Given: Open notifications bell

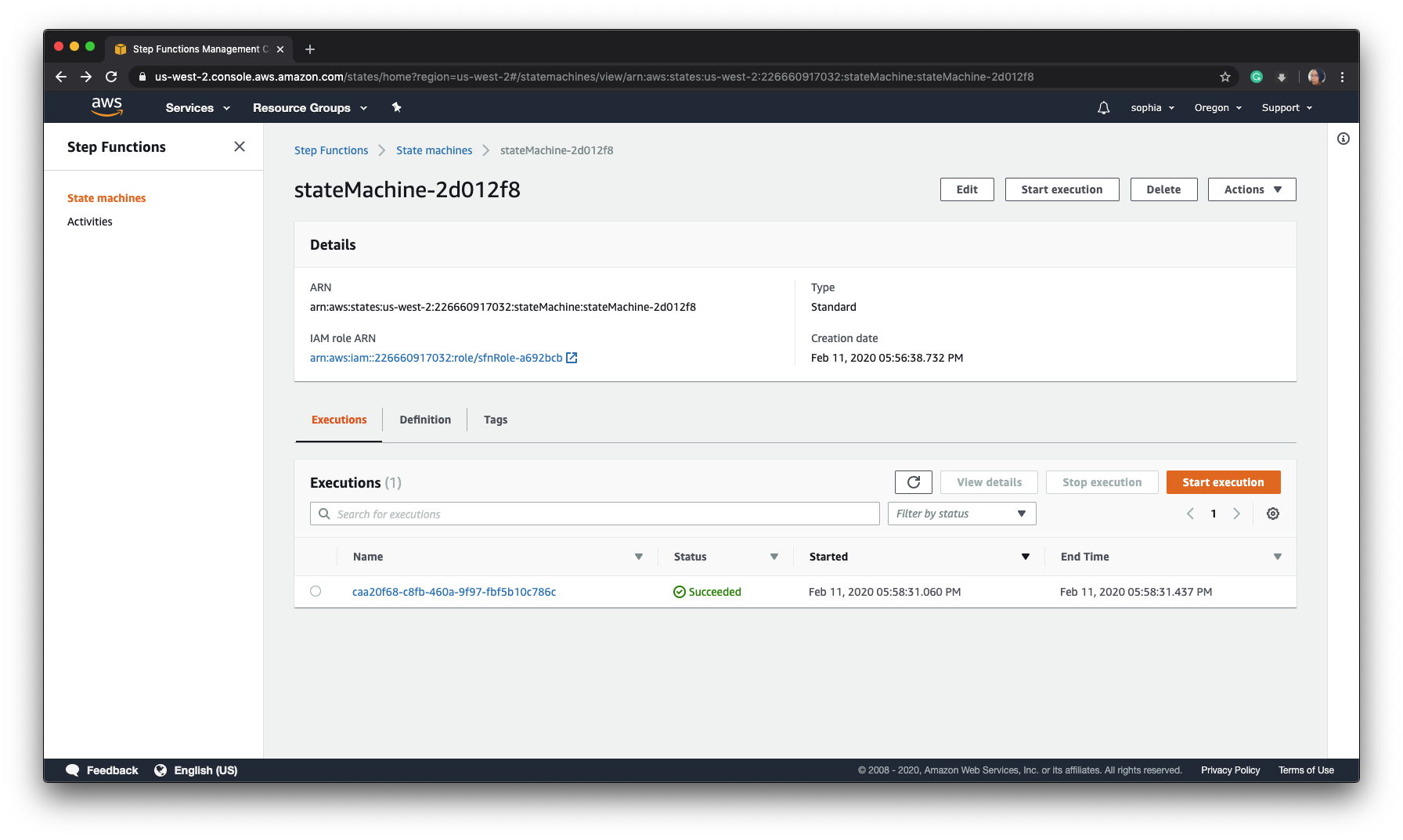Looking at the screenshot, I should 1103,107.
